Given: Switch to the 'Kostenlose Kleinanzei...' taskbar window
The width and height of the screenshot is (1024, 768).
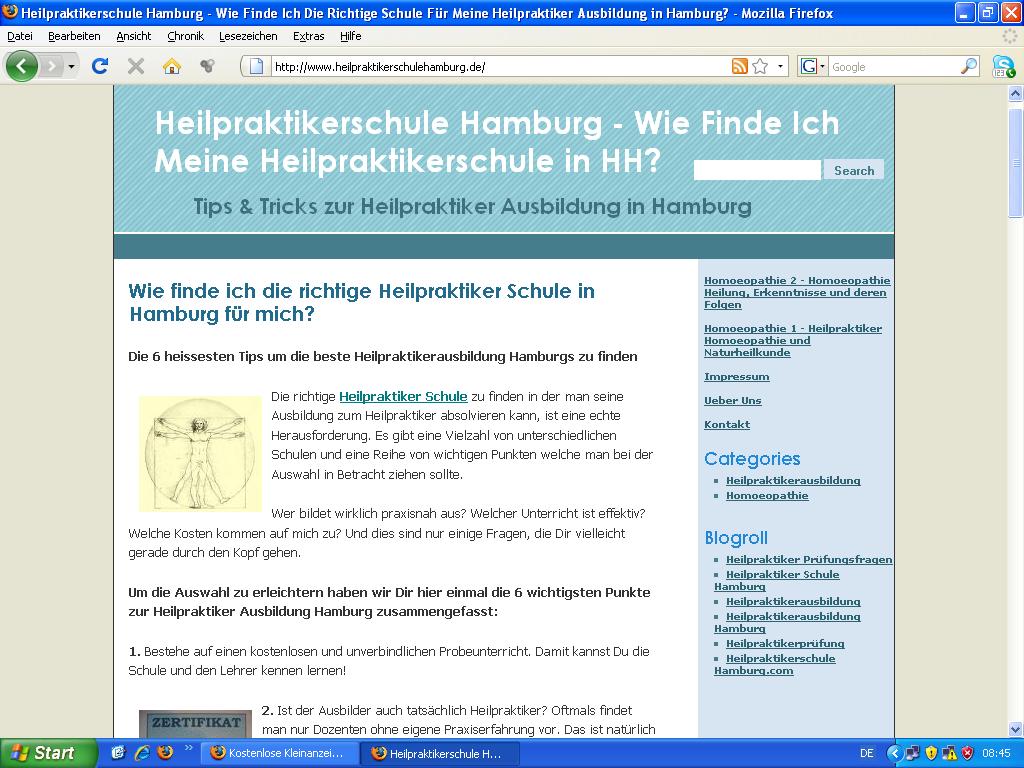Looking at the screenshot, I should point(280,753).
